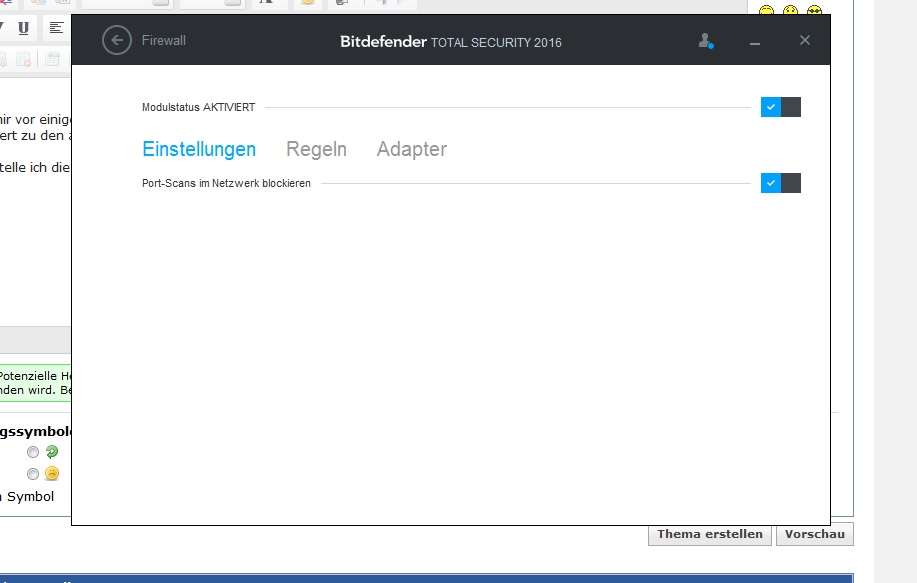Switch to the Einstellungen tab
This screenshot has height=583, width=917.
click(x=199, y=149)
